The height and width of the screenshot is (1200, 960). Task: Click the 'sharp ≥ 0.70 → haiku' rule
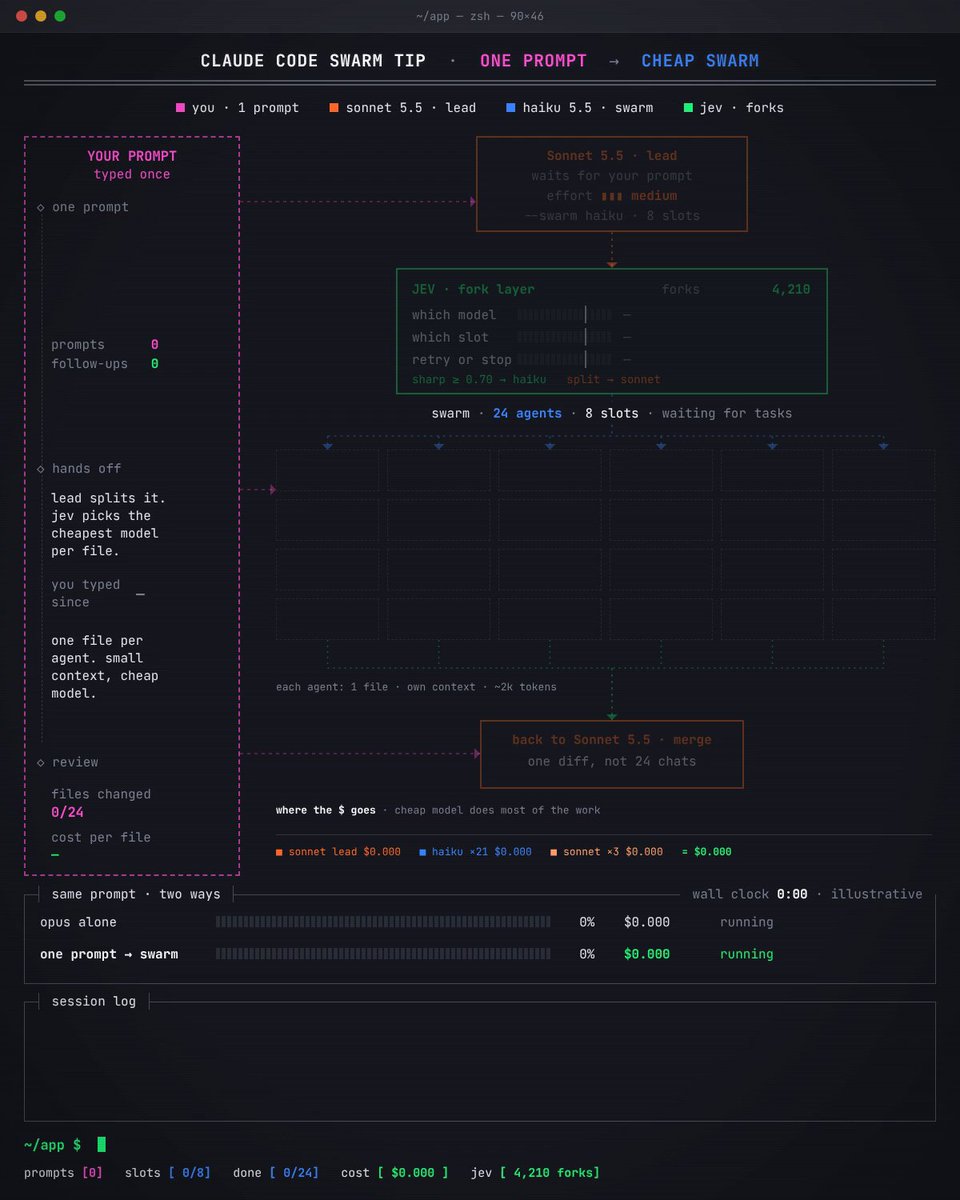(479, 380)
